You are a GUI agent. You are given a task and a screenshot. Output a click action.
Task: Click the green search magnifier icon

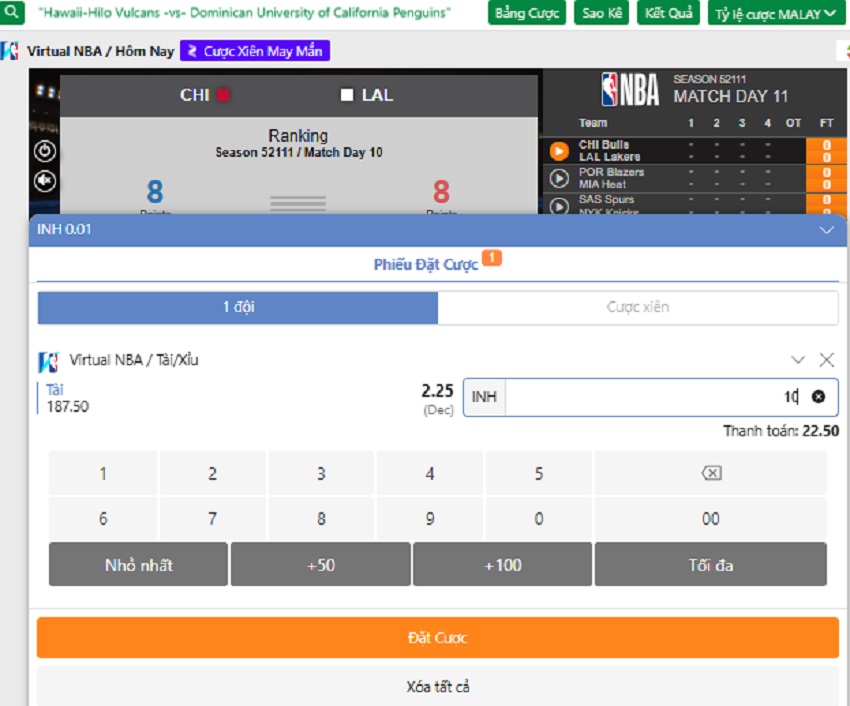point(11,11)
